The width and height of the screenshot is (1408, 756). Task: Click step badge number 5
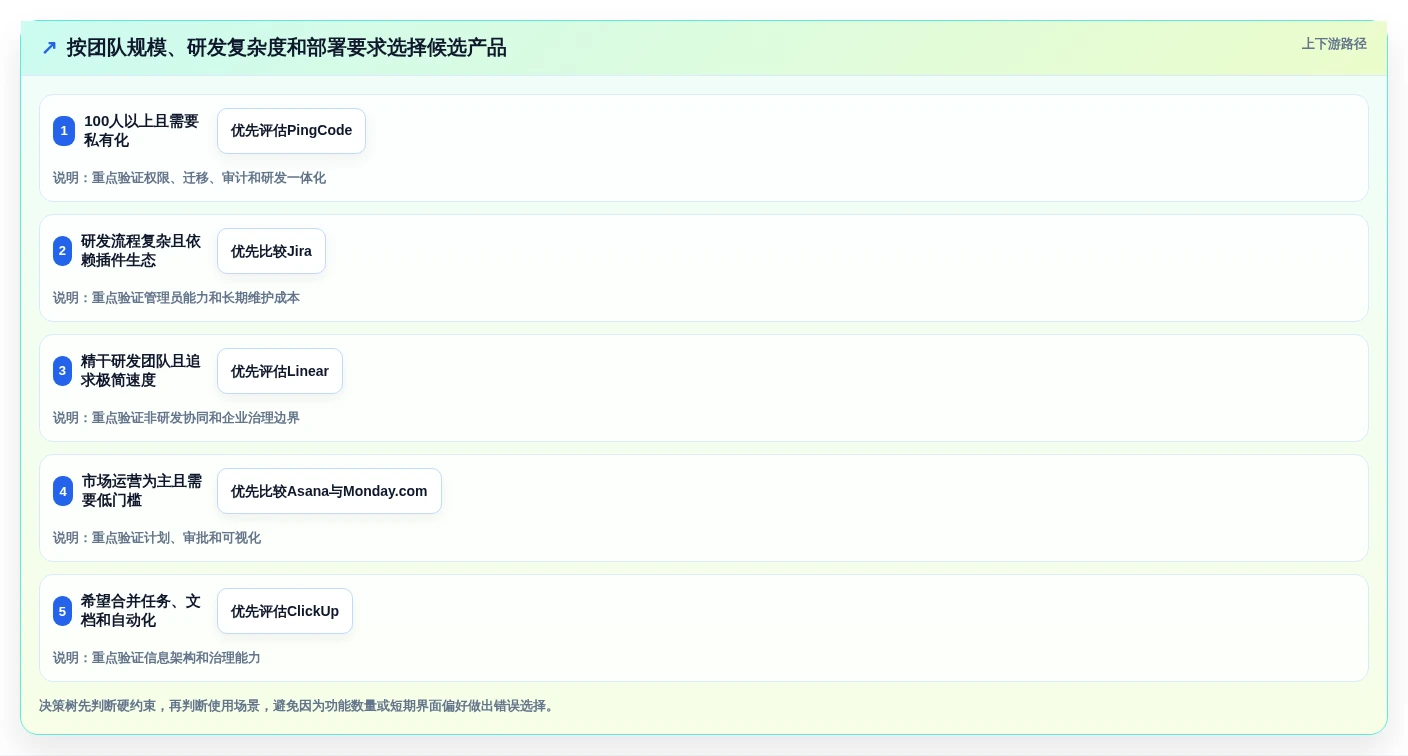[x=62, y=611]
